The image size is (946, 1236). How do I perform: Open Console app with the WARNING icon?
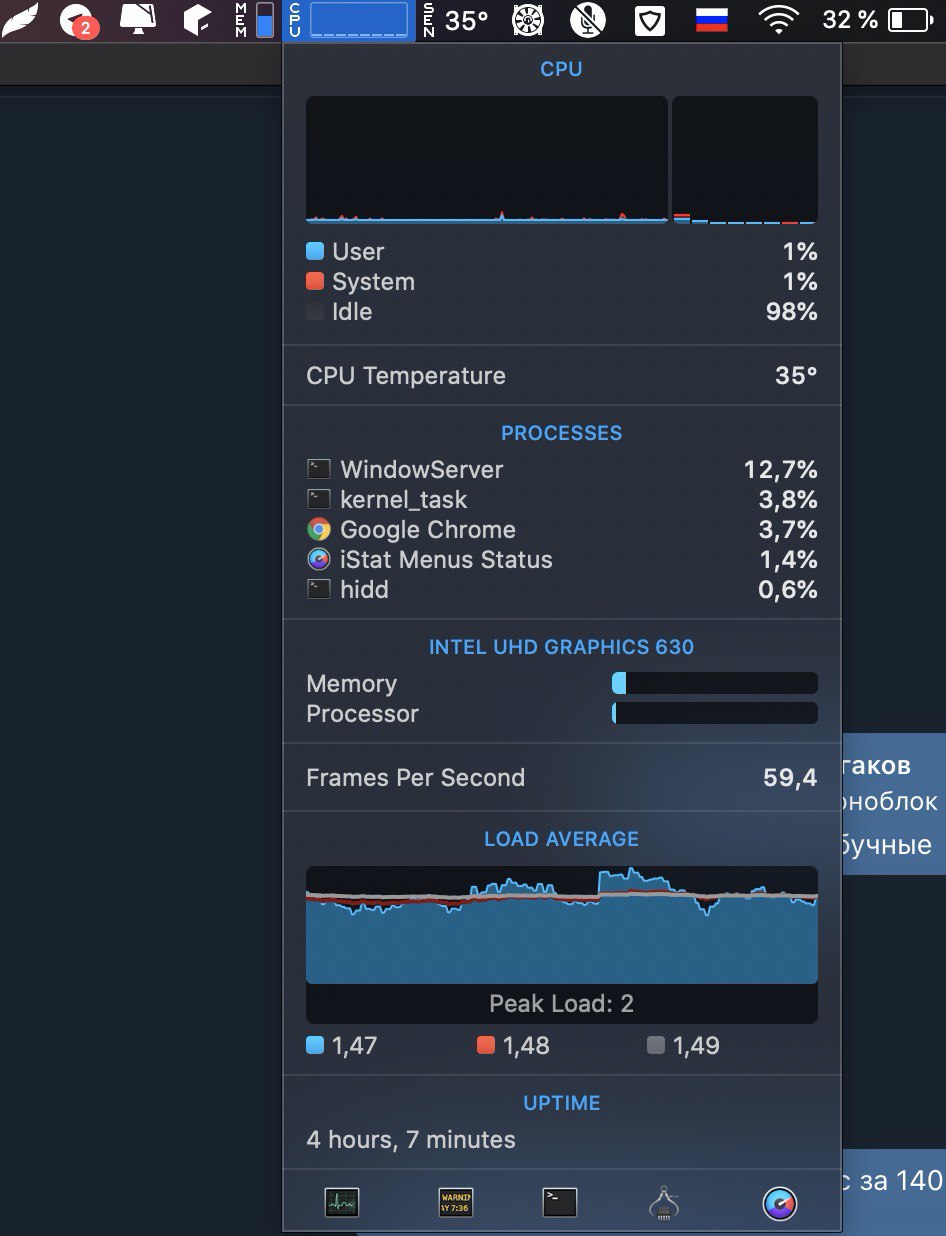point(455,1201)
